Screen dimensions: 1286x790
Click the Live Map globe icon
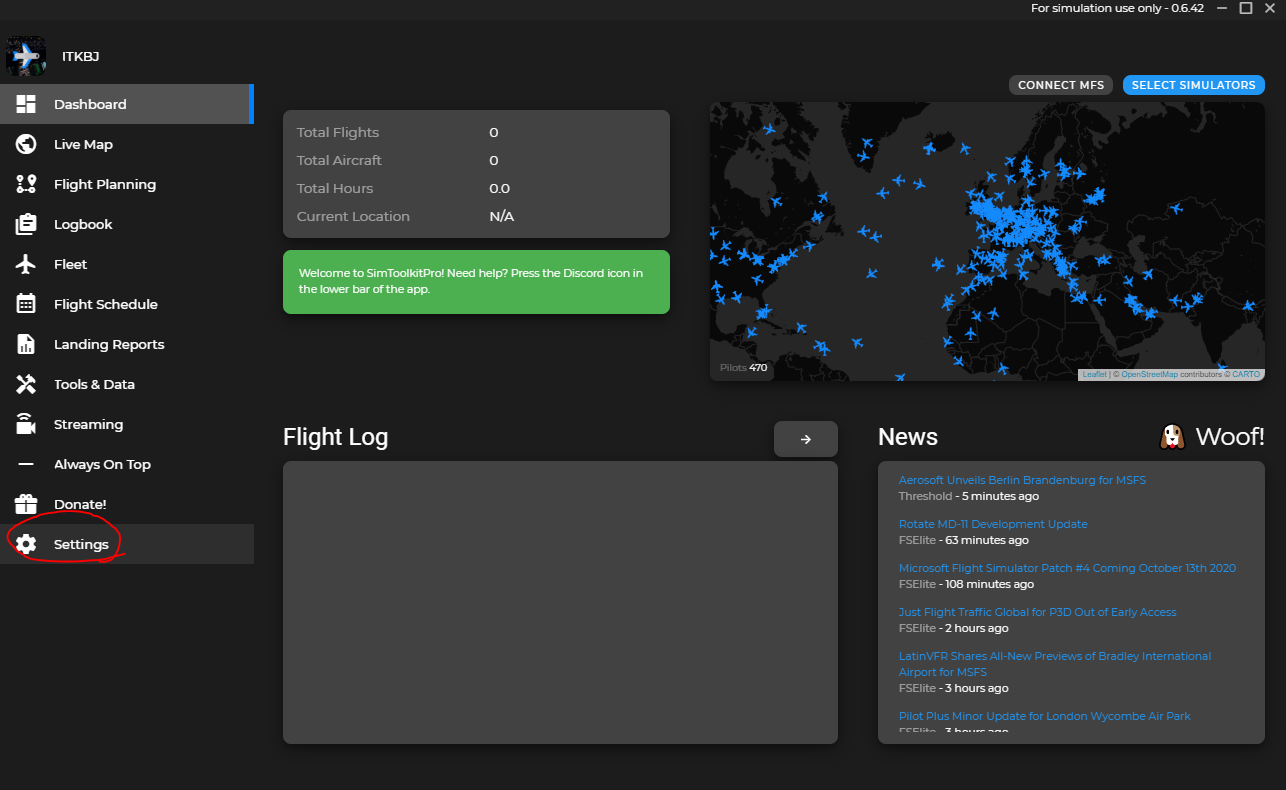point(26,144)
